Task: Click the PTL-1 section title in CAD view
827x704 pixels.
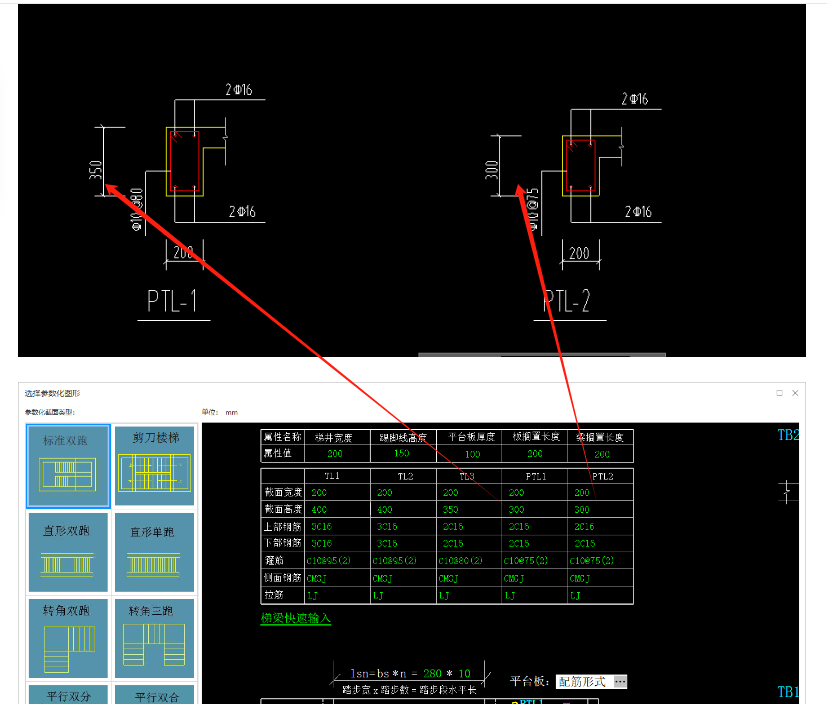Action: click(x=172, y=301)
